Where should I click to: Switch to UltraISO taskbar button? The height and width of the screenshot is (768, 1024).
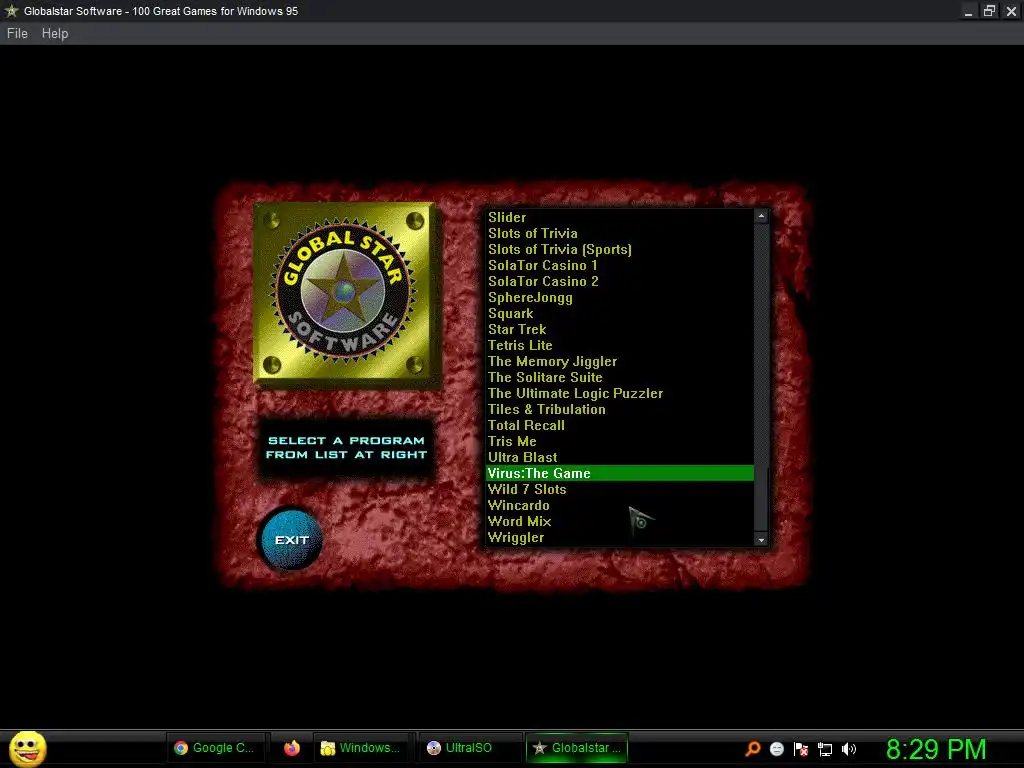click(x=469, y=748)
